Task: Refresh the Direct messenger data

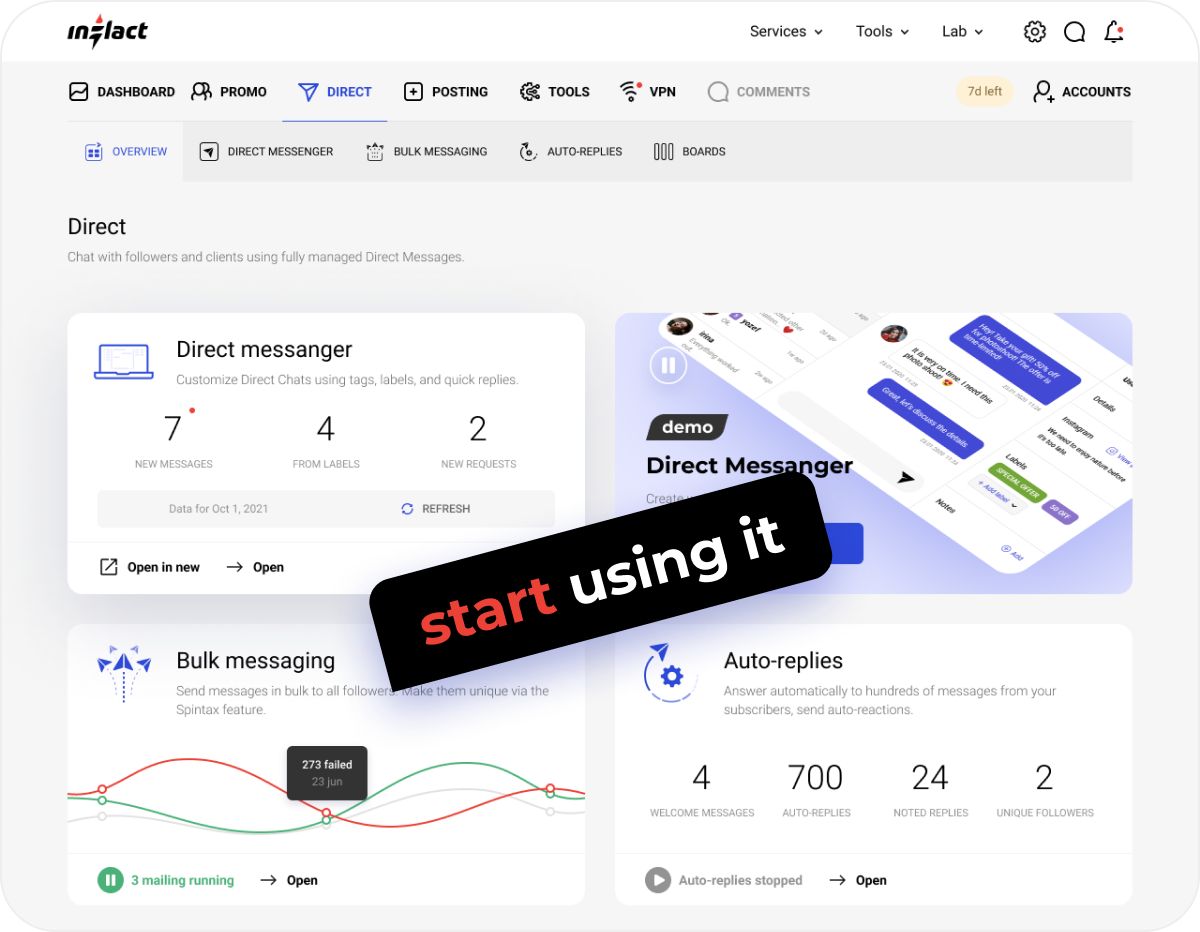Action: tap(435, 509)
